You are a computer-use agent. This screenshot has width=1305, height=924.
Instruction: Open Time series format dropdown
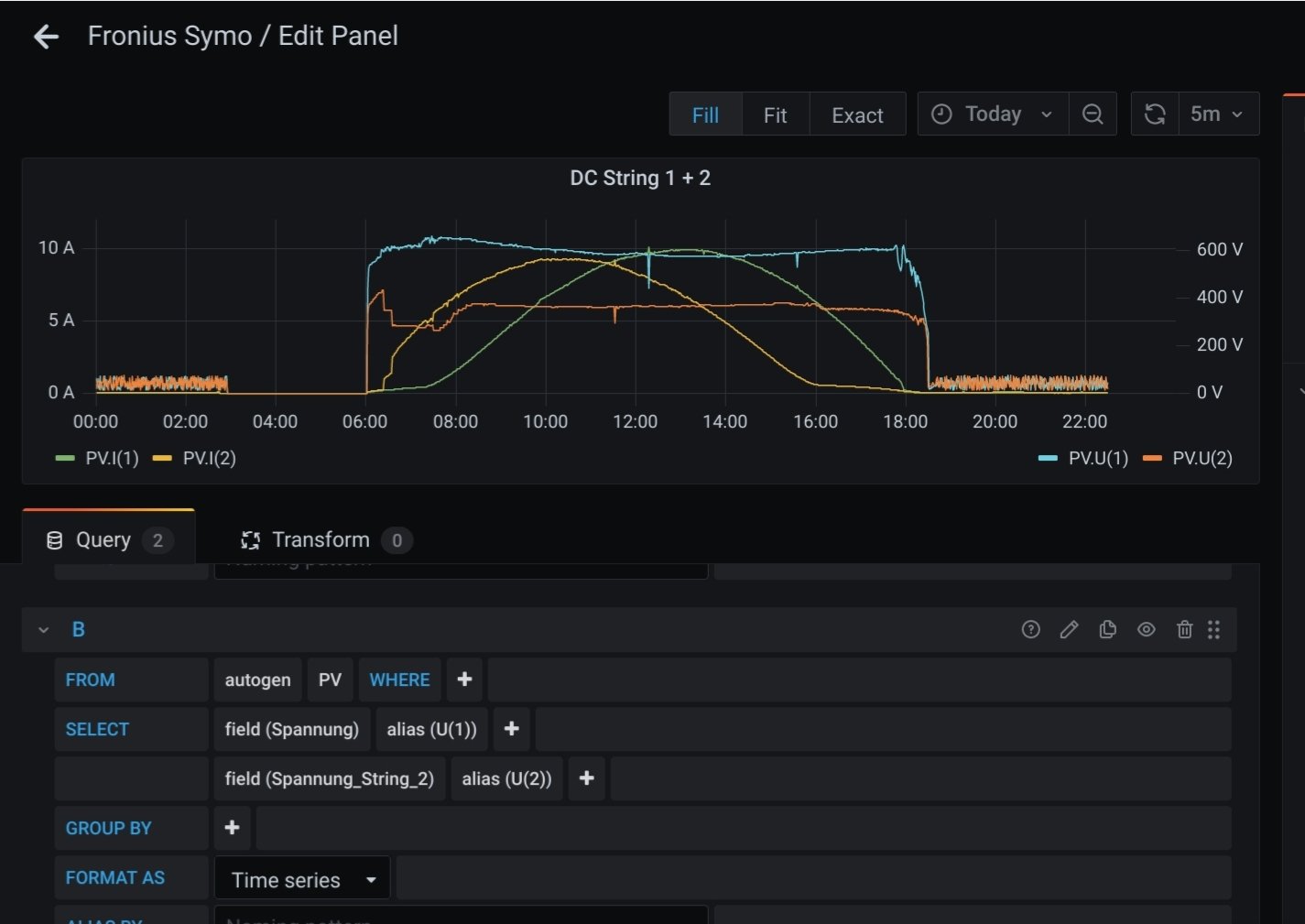click(x=302, y=879)
